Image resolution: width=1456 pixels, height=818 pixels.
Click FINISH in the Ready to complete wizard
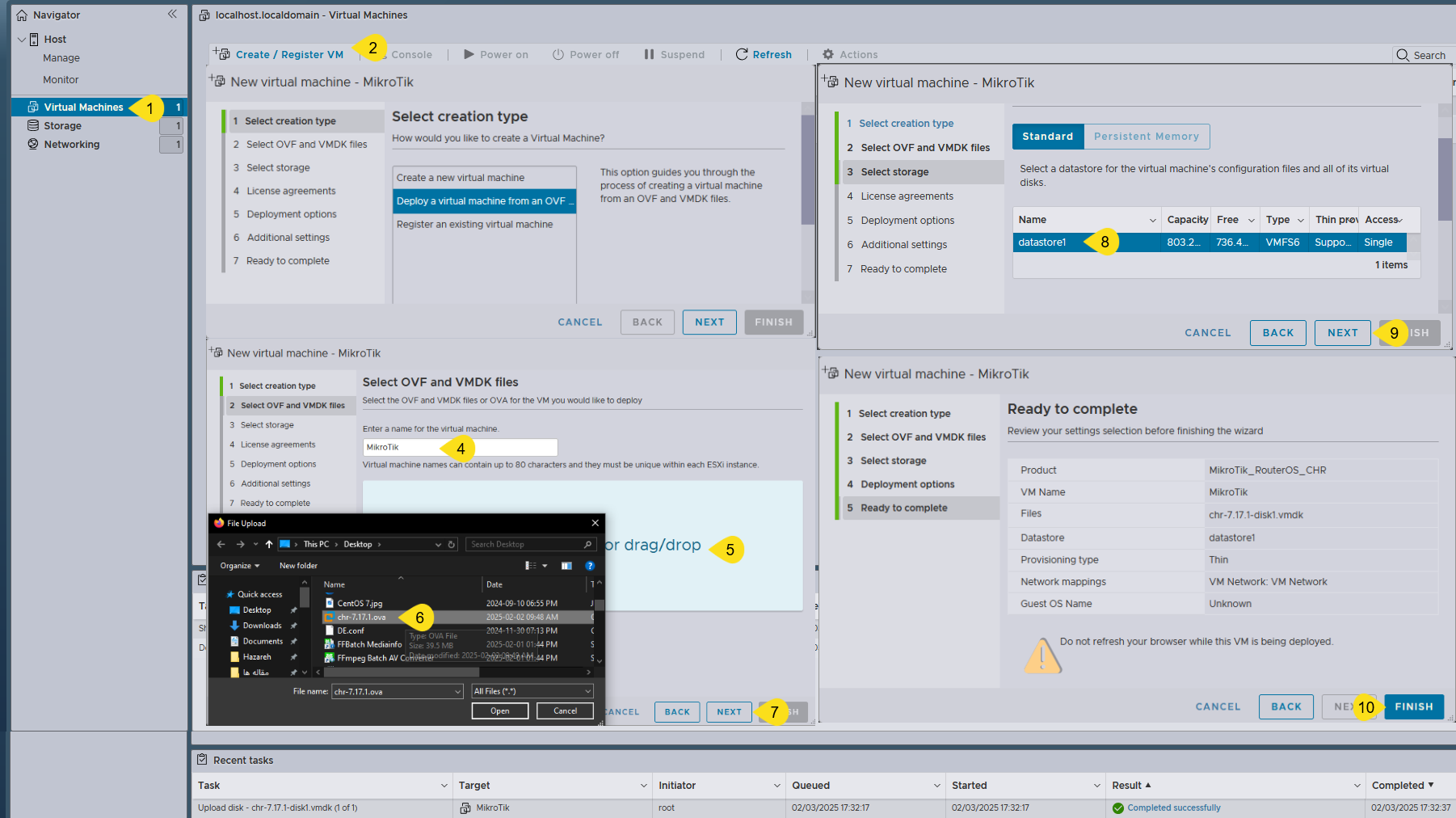tap(1414, 706)
